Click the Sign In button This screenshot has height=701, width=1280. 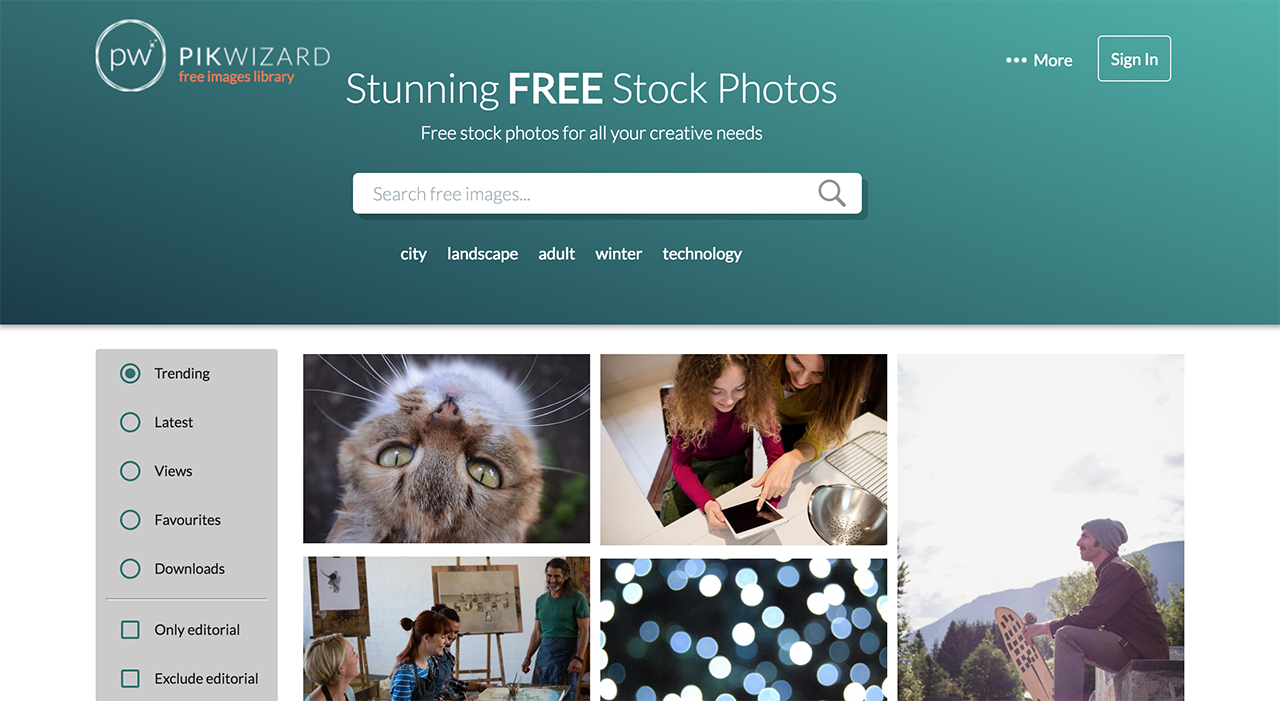click(x=1134, y=59)
